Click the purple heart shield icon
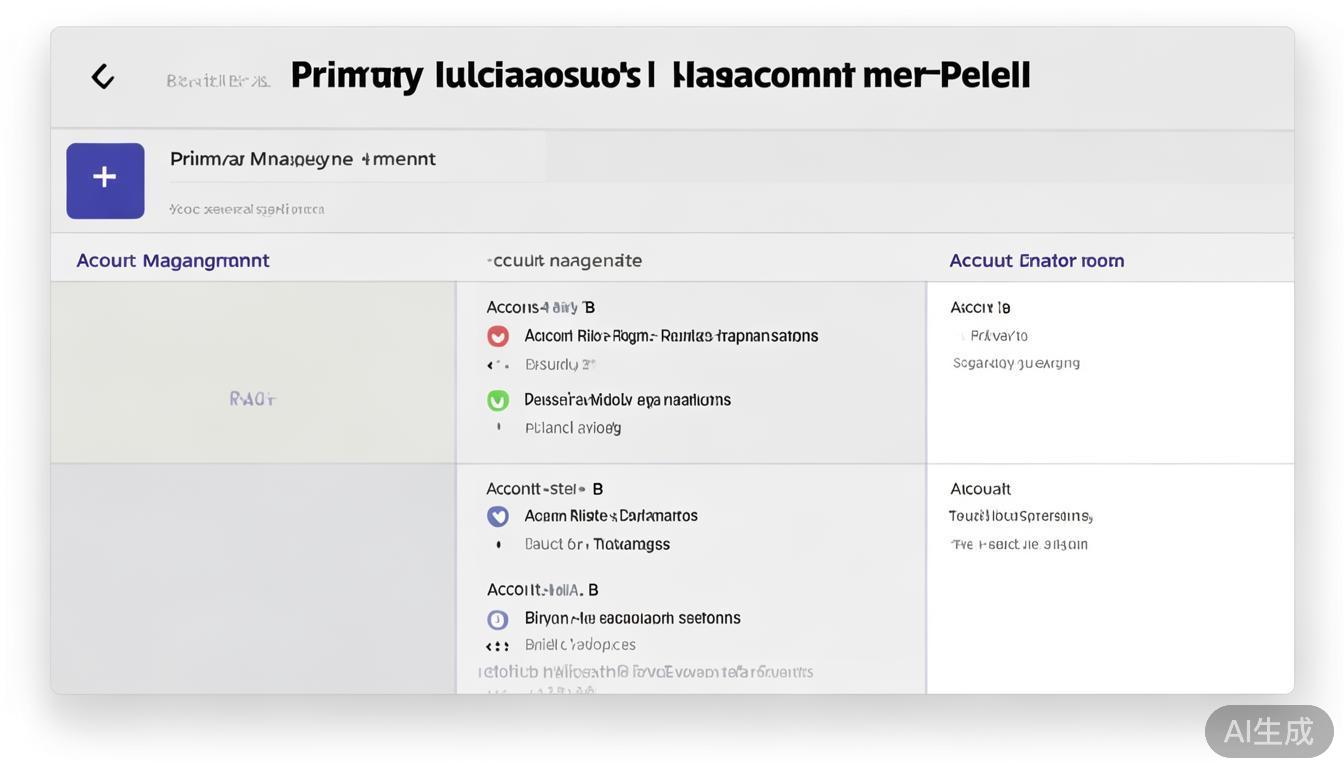1344x768 pixels. (498, 516)
